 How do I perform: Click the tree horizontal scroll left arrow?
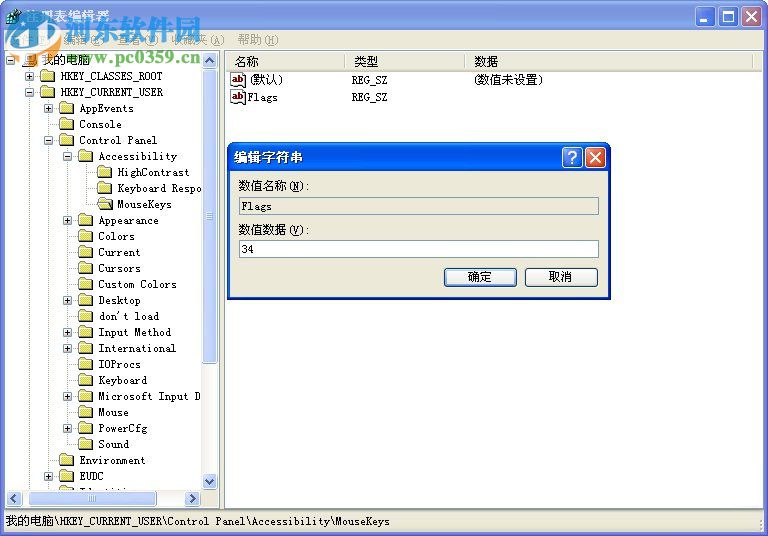click(x=13, y=499)
